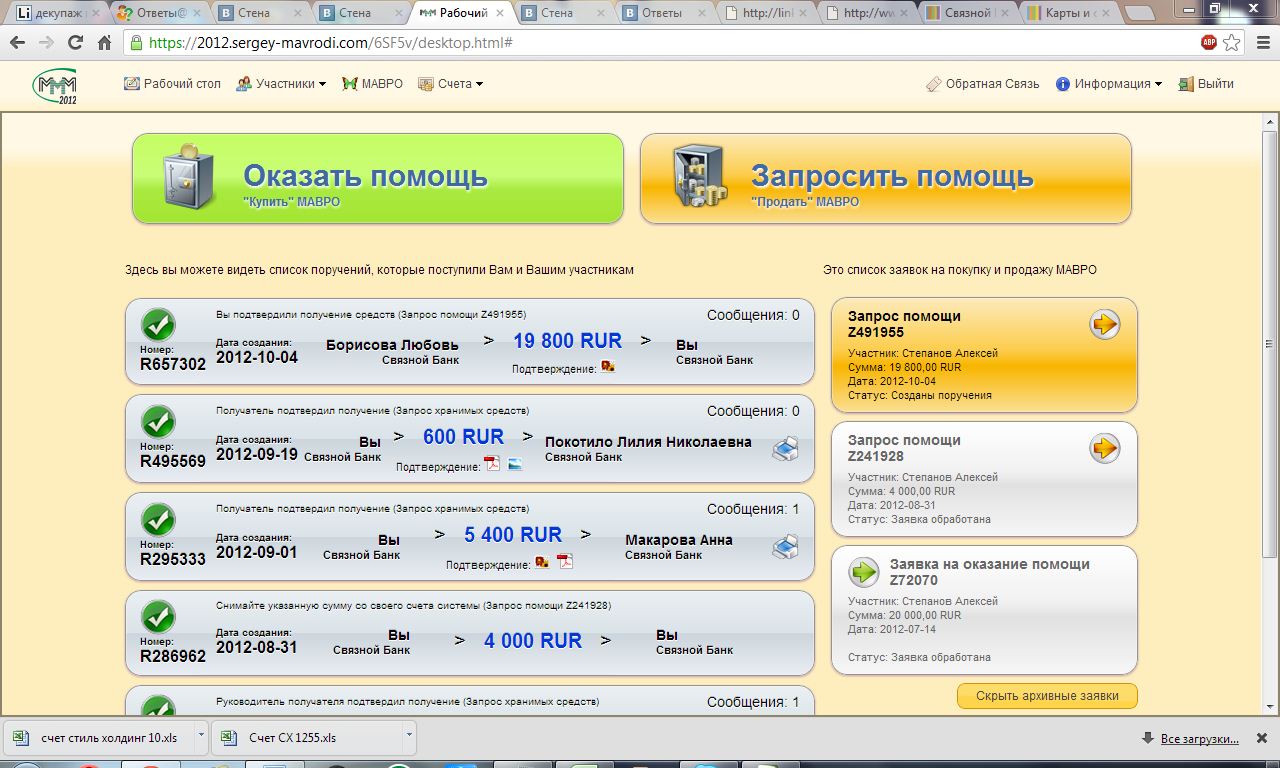Click the name Покотило Лилия Николаевна

pos(648,441)
